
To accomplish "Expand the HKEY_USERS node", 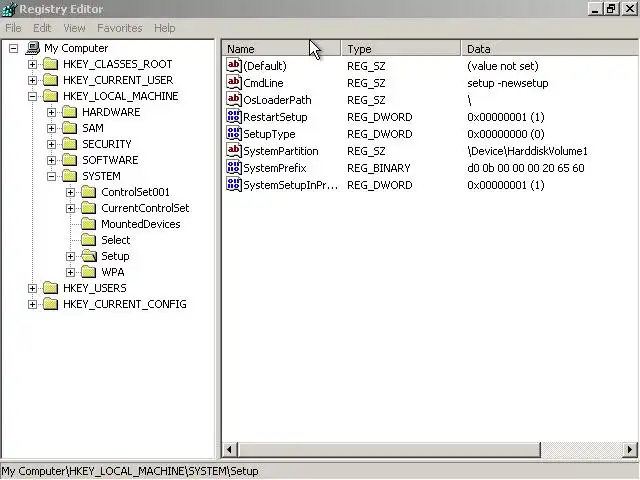I will tap(33, 288).
